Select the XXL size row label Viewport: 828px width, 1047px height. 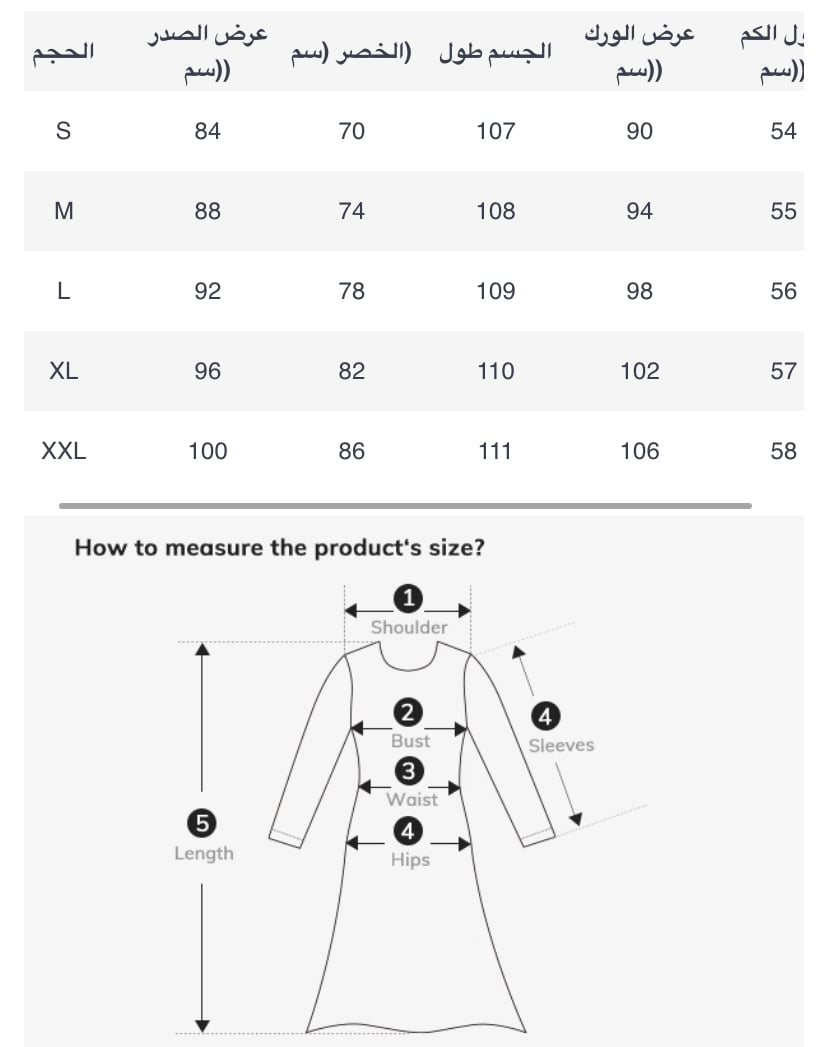click(63, 451)
